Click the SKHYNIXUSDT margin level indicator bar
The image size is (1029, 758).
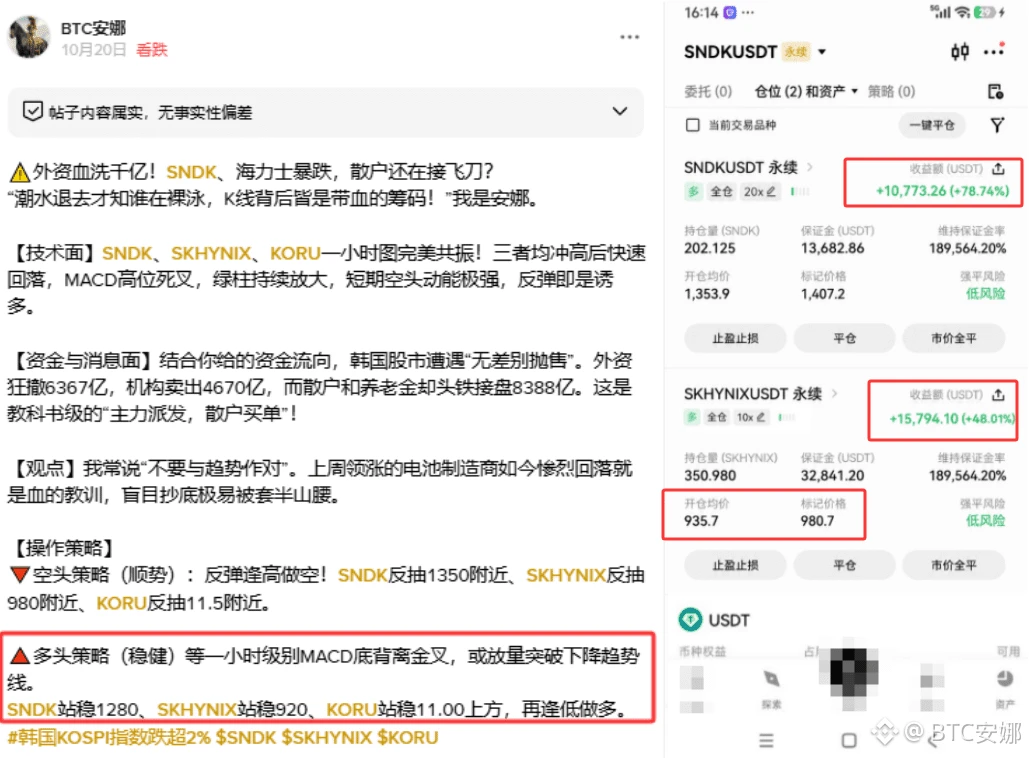(x=787, y=417)
